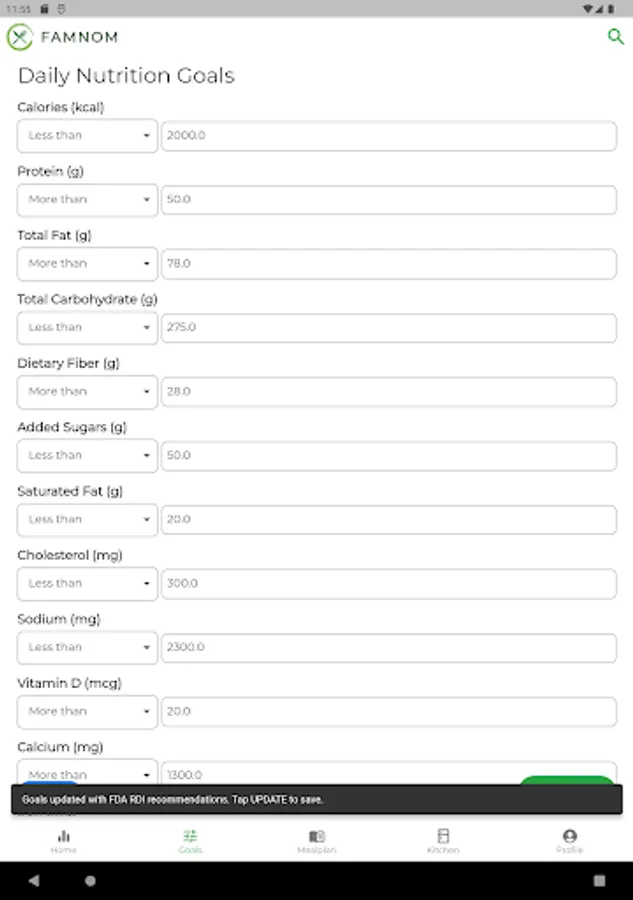This screenshot has width=633, height=900.
Task: Focus the Calories value field
Action: click(x=388, y=136)
